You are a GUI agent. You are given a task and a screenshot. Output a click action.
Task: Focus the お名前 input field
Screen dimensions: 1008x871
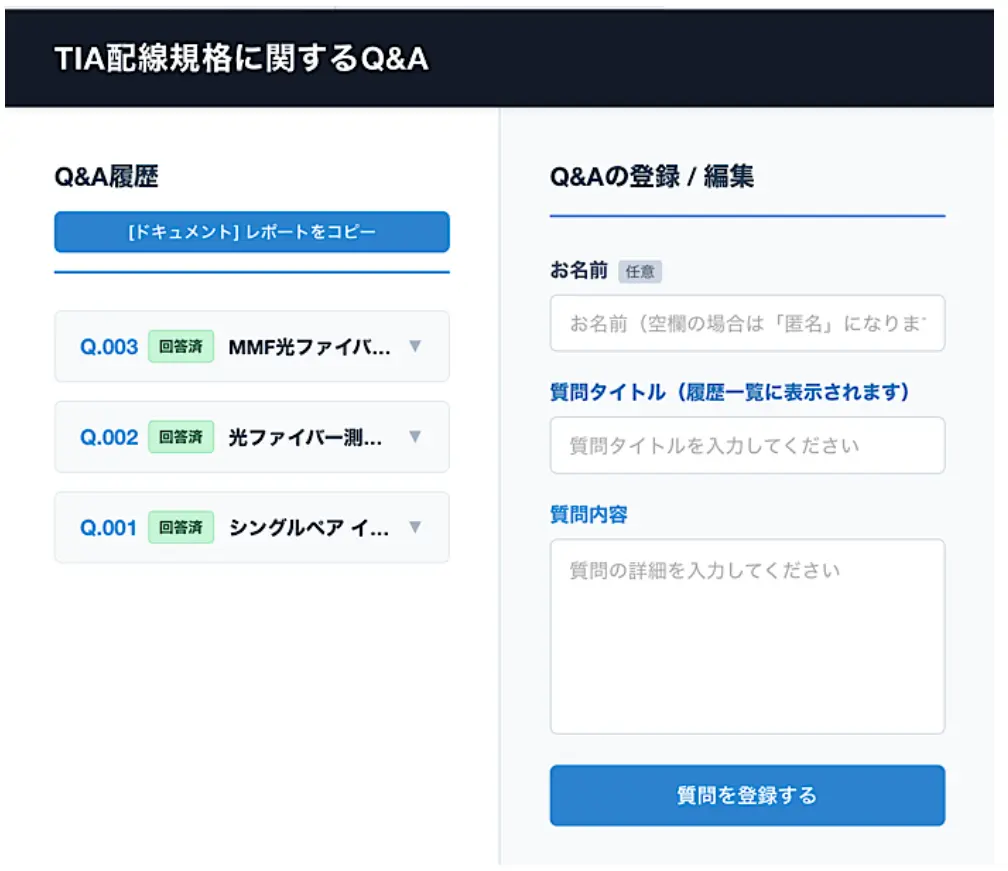pos(747,323)
